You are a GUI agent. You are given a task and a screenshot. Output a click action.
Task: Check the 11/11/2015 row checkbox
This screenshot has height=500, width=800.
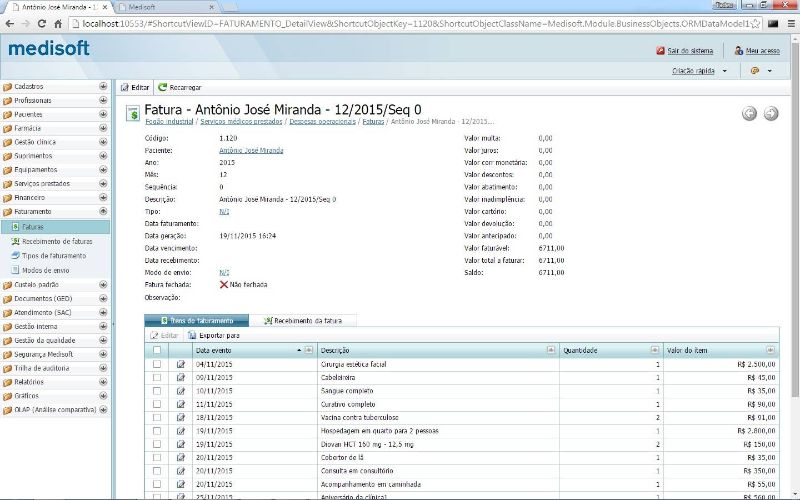157,404
